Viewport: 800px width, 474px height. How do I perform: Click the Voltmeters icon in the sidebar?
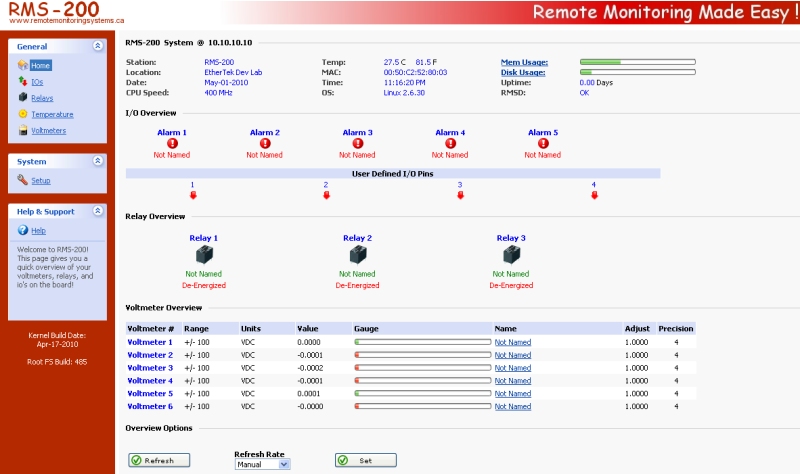click(x=23, y=130)
